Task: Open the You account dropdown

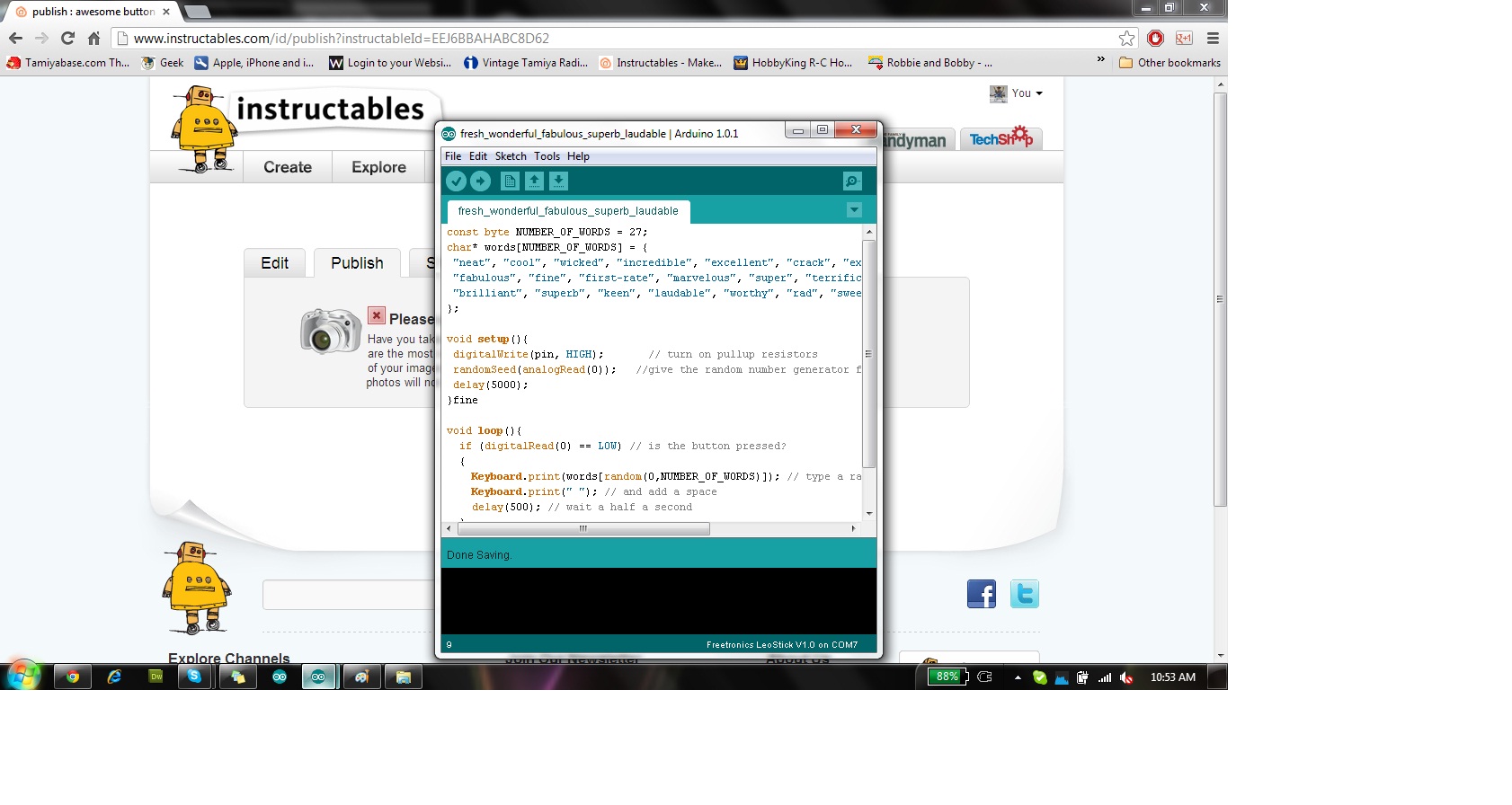Action: click(1017, 93)
